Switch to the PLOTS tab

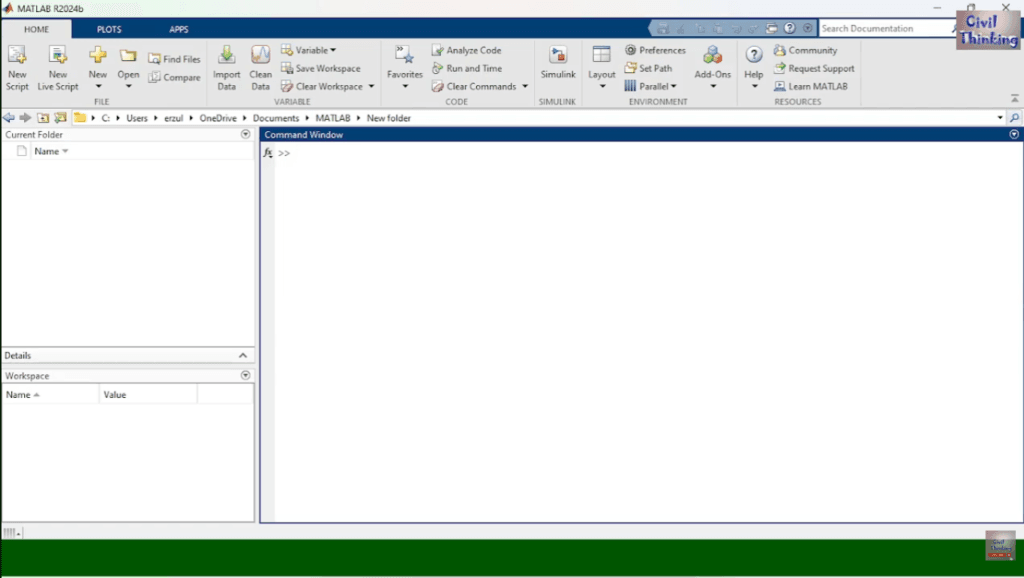[109, 29]
